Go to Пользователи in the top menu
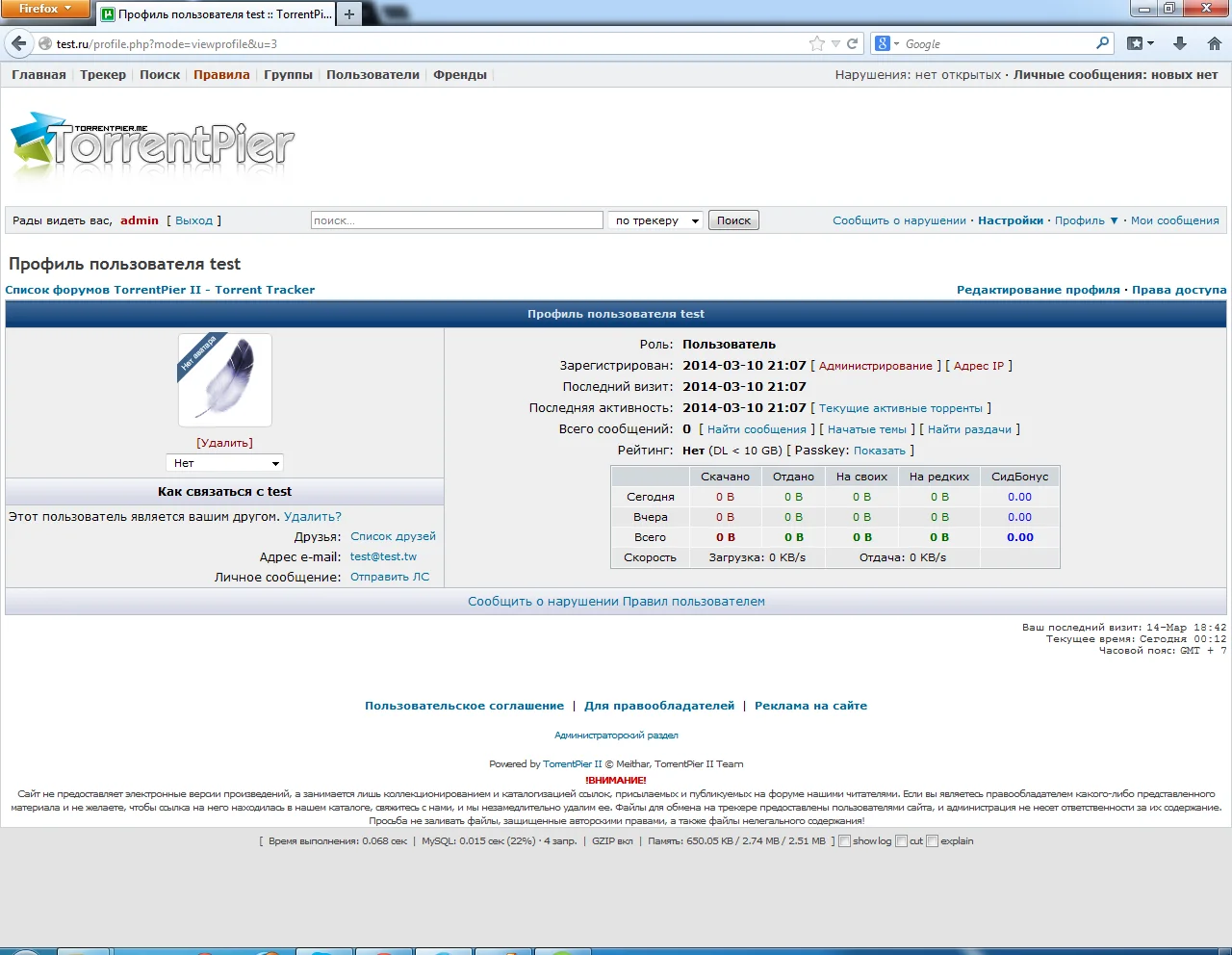The image size is (1232, 955). pos(372,75)
